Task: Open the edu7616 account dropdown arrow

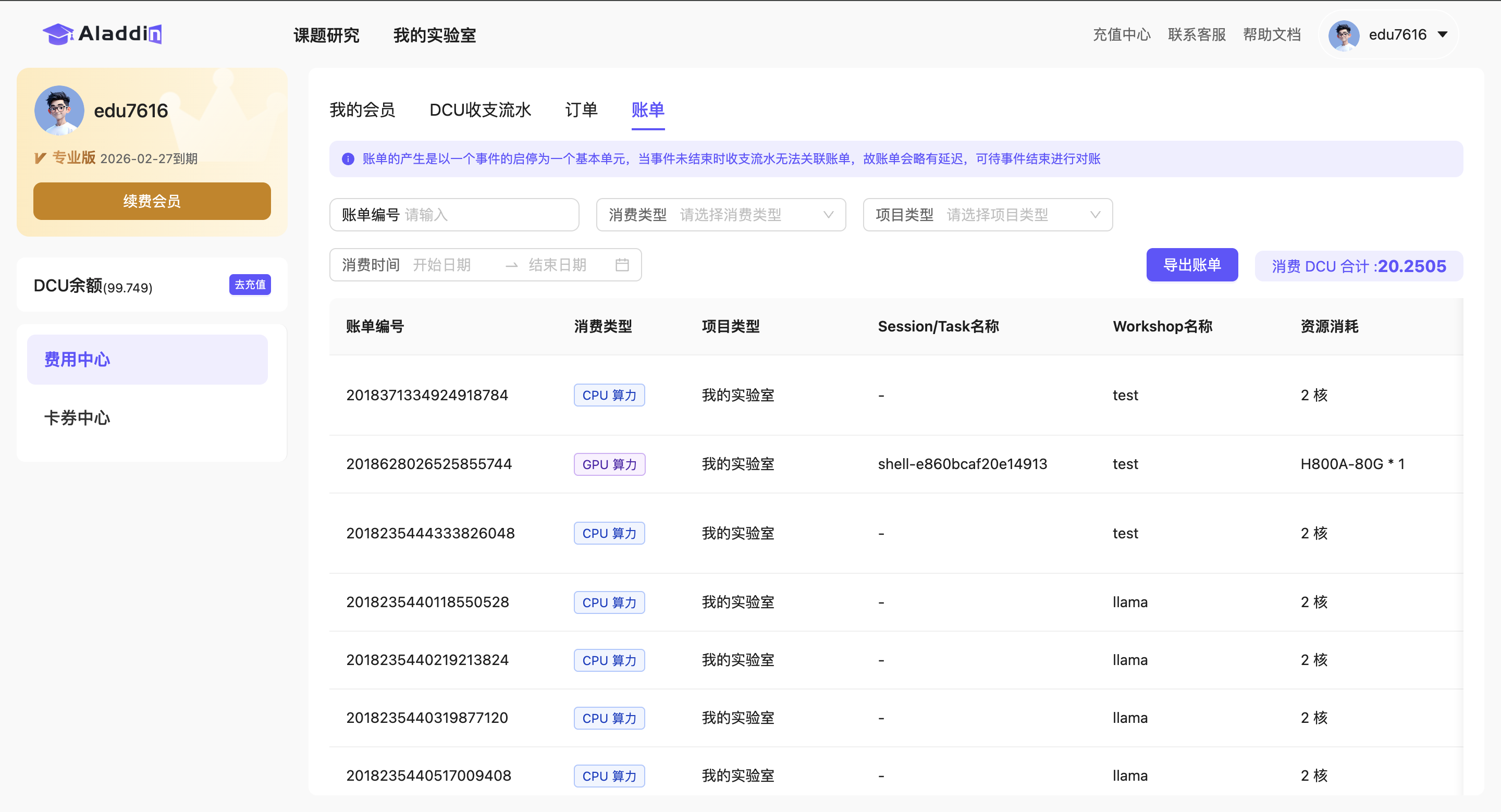Action: (x=1443, y=35)
